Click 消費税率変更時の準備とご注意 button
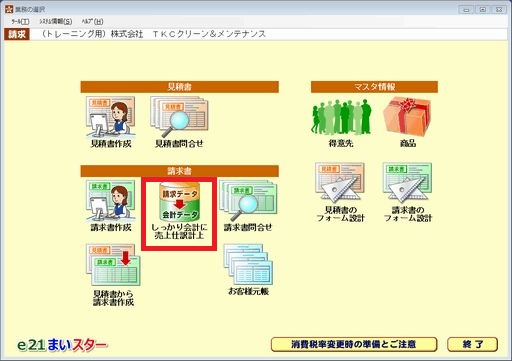 pos(354,344)
